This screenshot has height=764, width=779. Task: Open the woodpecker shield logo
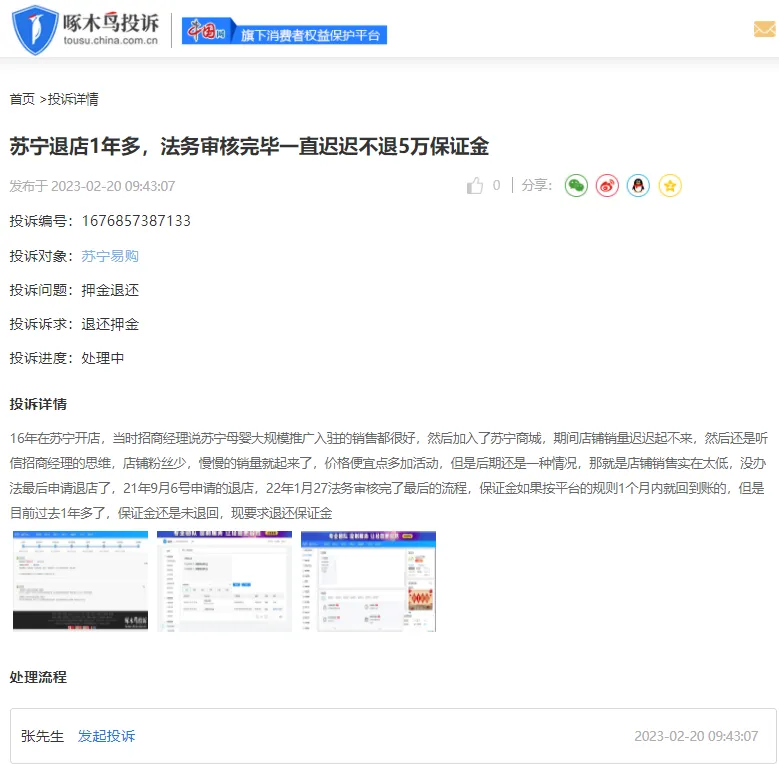tap(35, 30)
